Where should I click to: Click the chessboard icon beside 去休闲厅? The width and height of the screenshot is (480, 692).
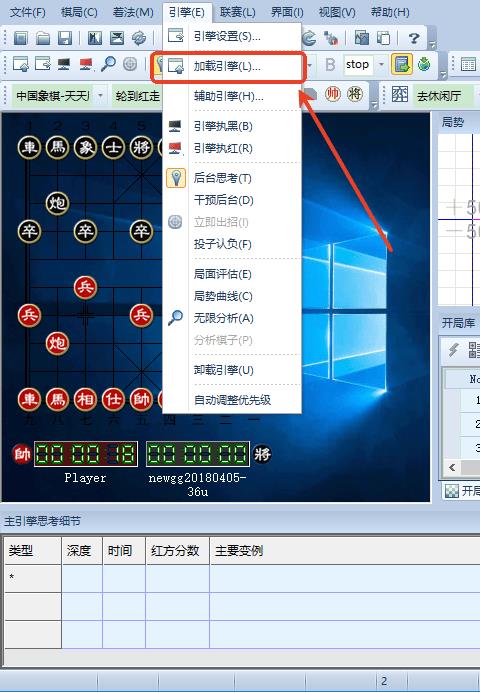pos(400,94)
